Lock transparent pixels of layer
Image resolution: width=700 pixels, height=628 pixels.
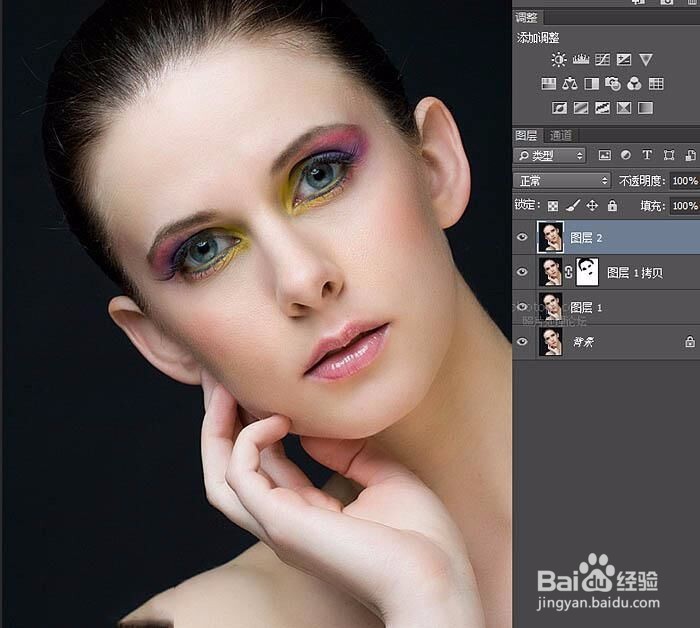tap(553, 206)
